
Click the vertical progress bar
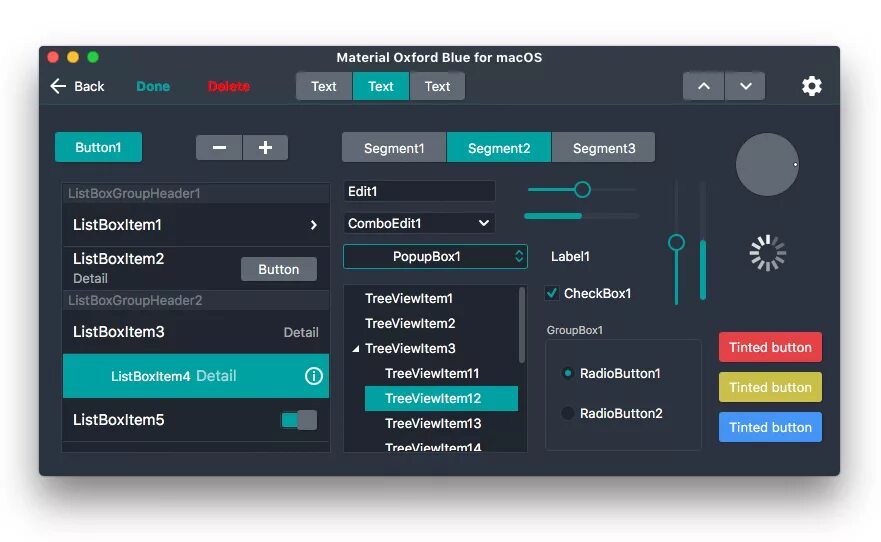click(x=702, y=240)
